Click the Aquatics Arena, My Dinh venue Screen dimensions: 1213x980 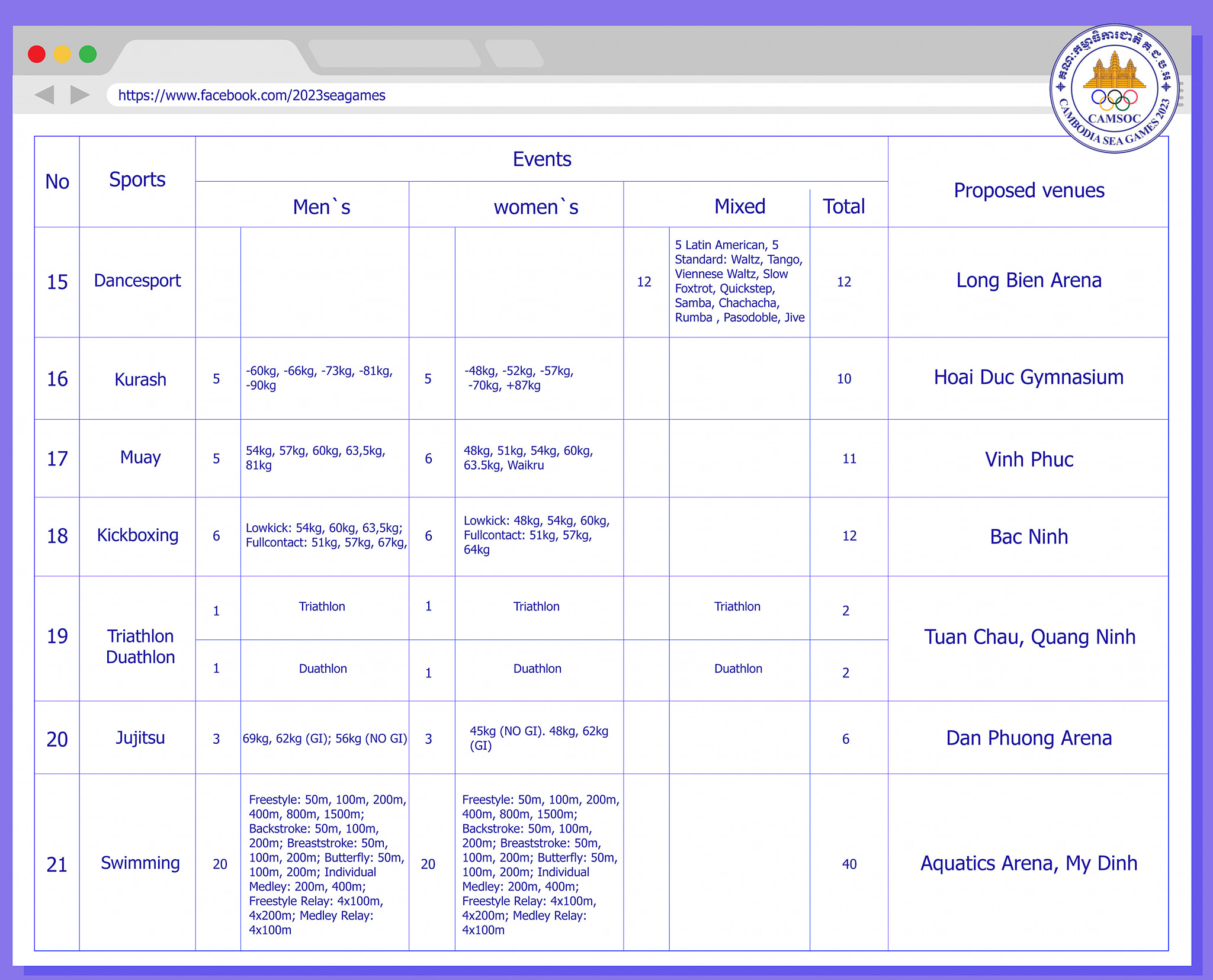pyautogui.click(x=1029, y=863)
